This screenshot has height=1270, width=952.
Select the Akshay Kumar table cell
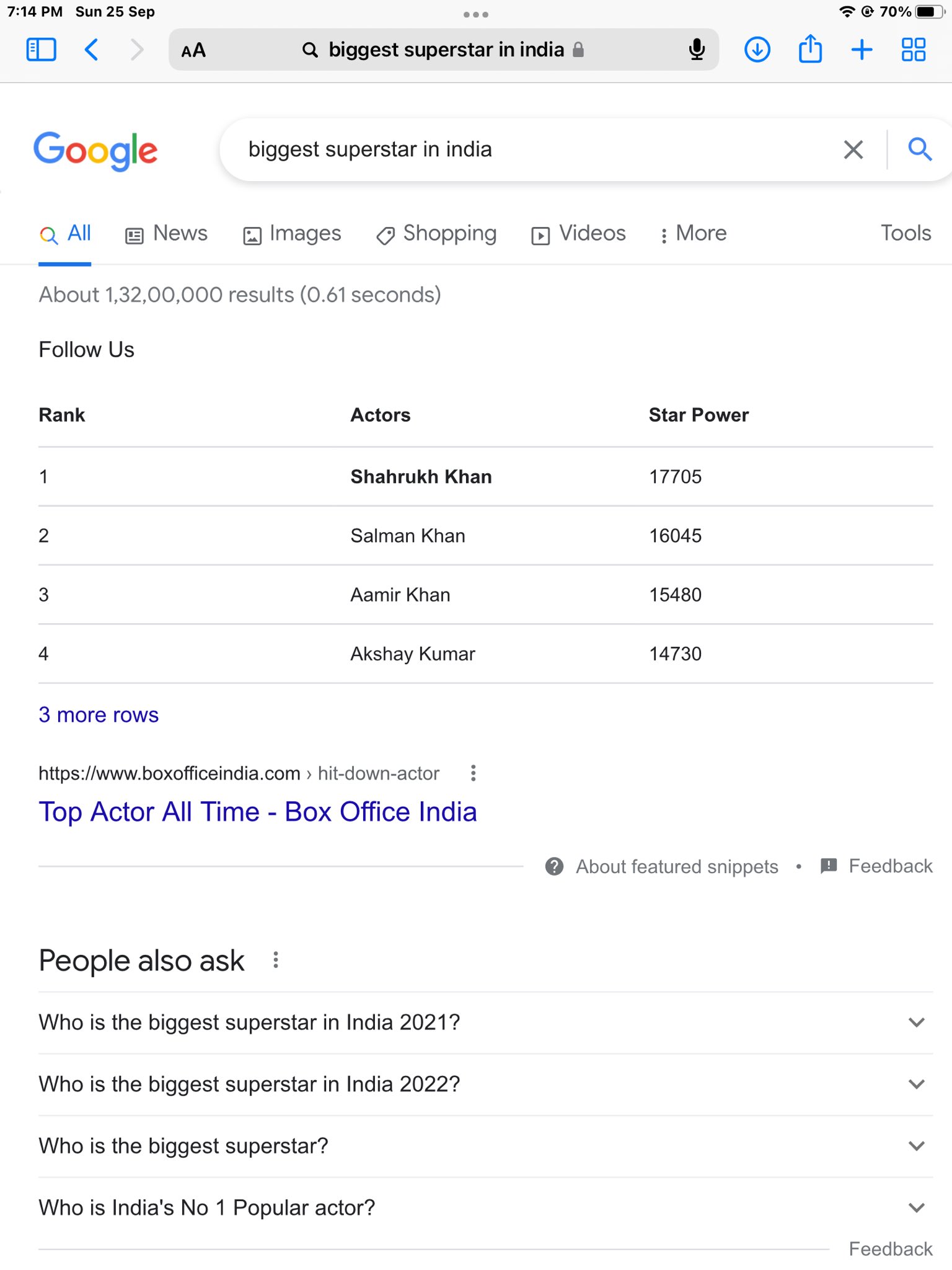tap(413, 654)
